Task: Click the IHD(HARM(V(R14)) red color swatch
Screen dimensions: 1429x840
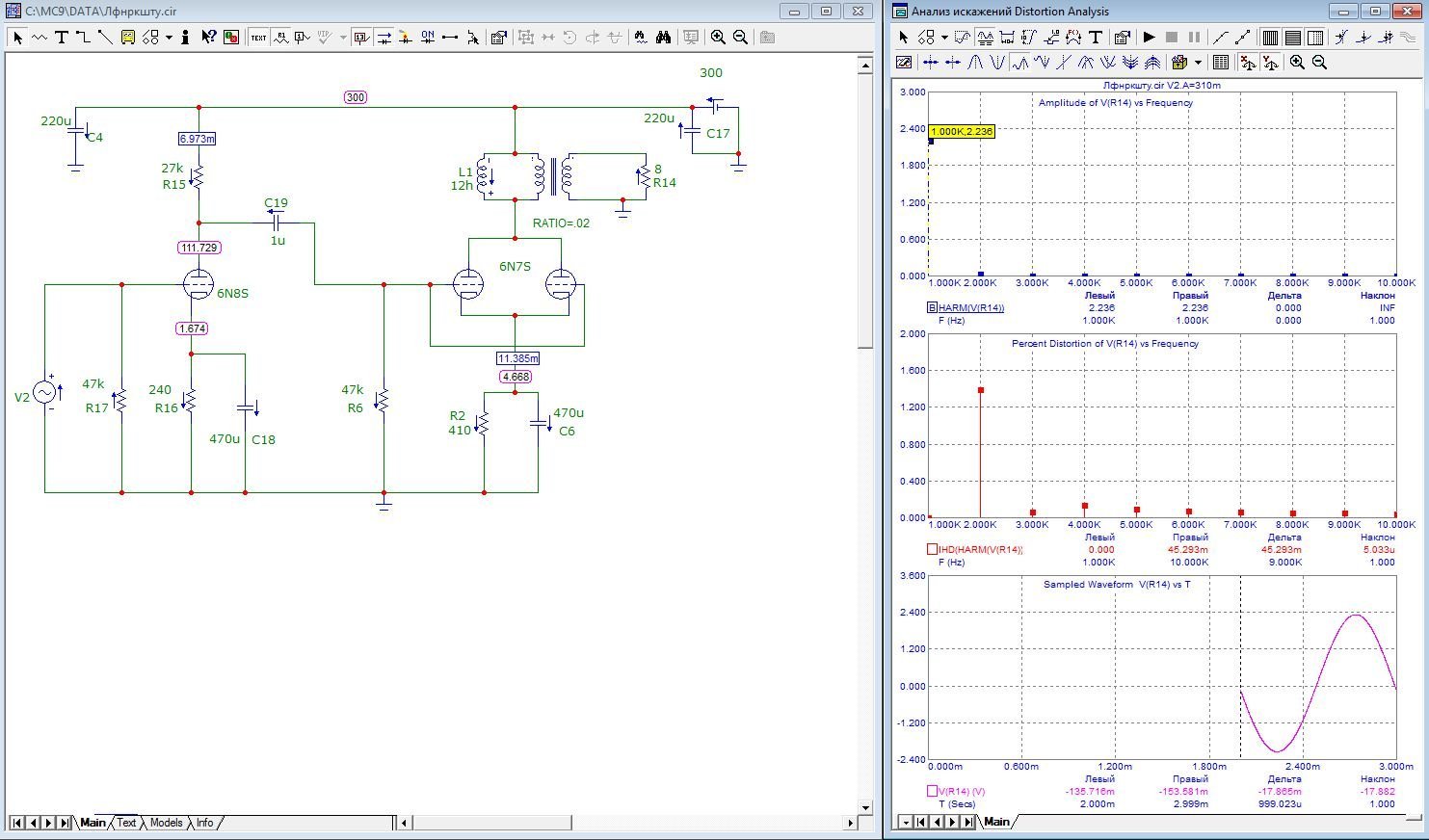Action: [932, 549]
